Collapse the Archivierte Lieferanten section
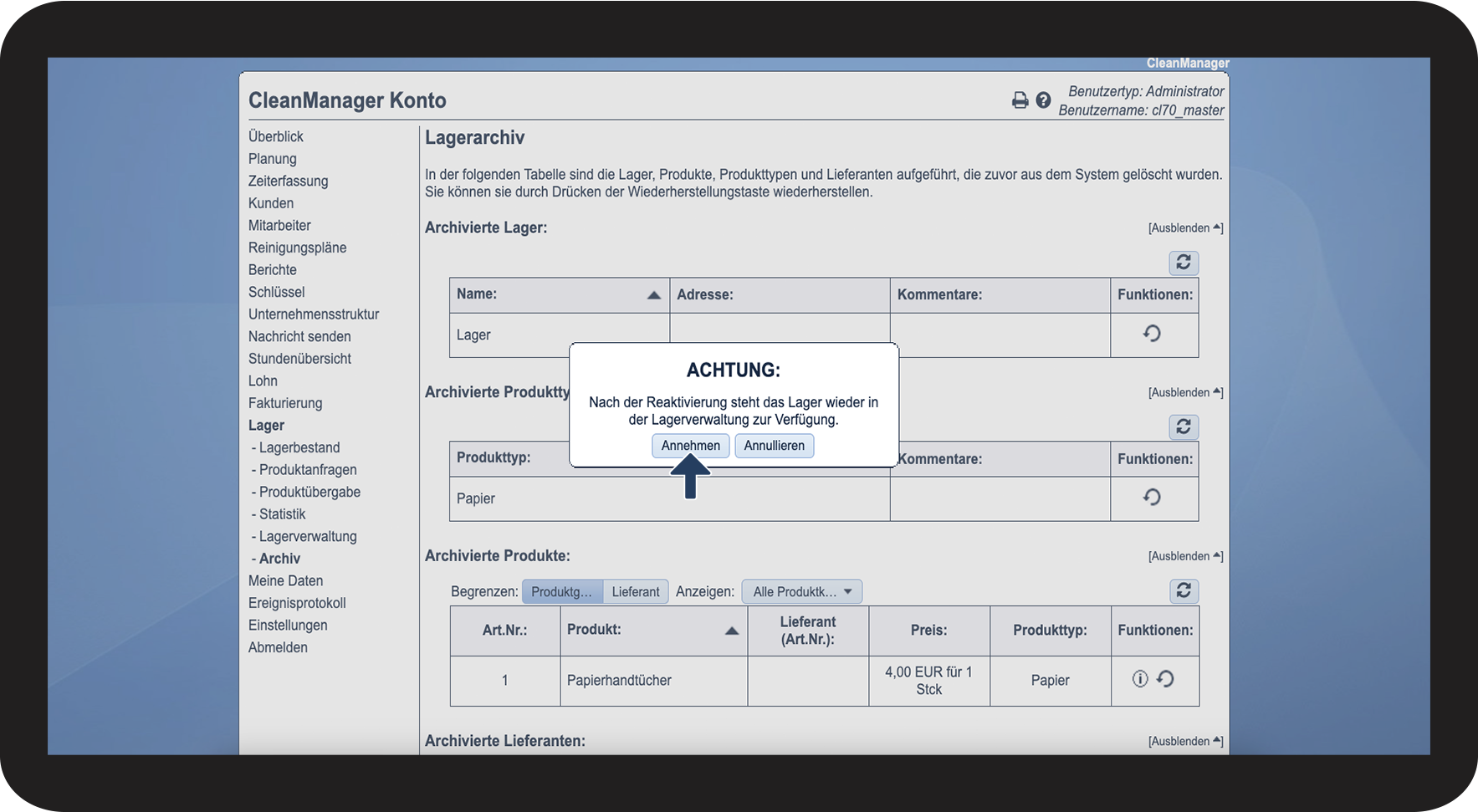Image resolution: width=1478 pixels, height=812 pixels. tap(1185, 742)
